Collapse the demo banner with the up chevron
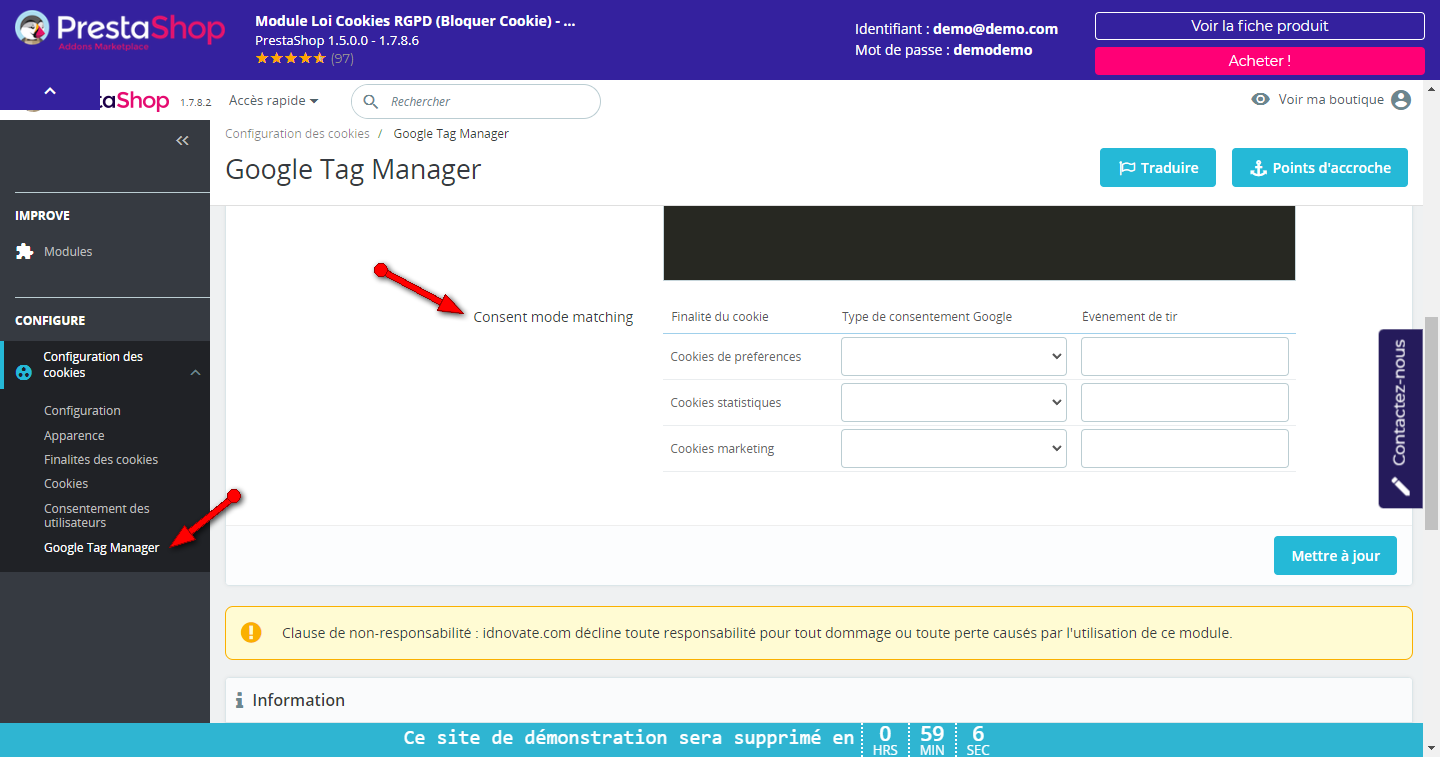 (50, 92)
